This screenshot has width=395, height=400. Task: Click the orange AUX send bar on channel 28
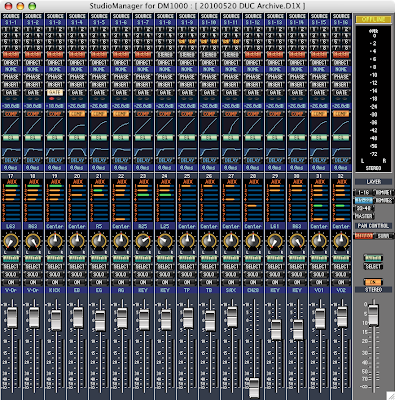click(x=252, y=206)
